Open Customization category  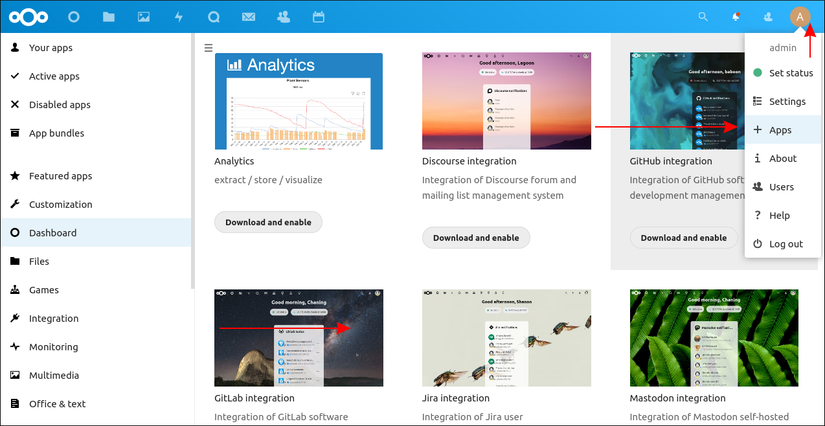pos(96,204)
